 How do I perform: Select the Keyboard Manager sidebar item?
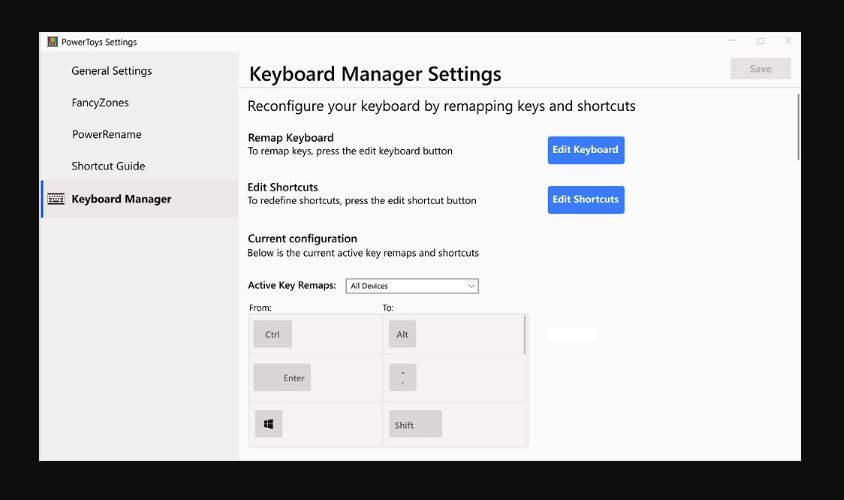click(140, 199)
